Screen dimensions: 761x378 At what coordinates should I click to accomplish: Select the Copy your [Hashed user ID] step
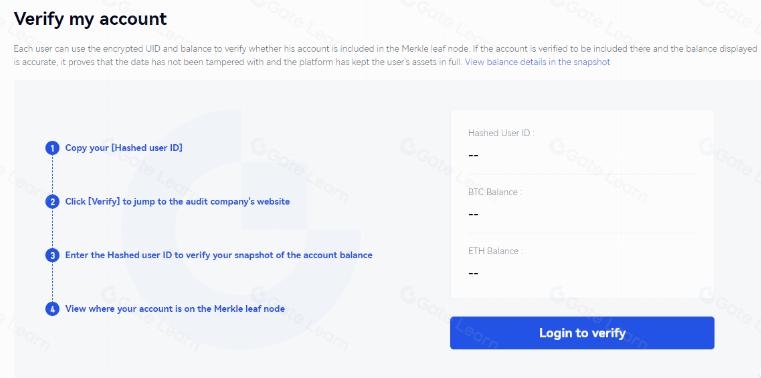click(124, 148)
